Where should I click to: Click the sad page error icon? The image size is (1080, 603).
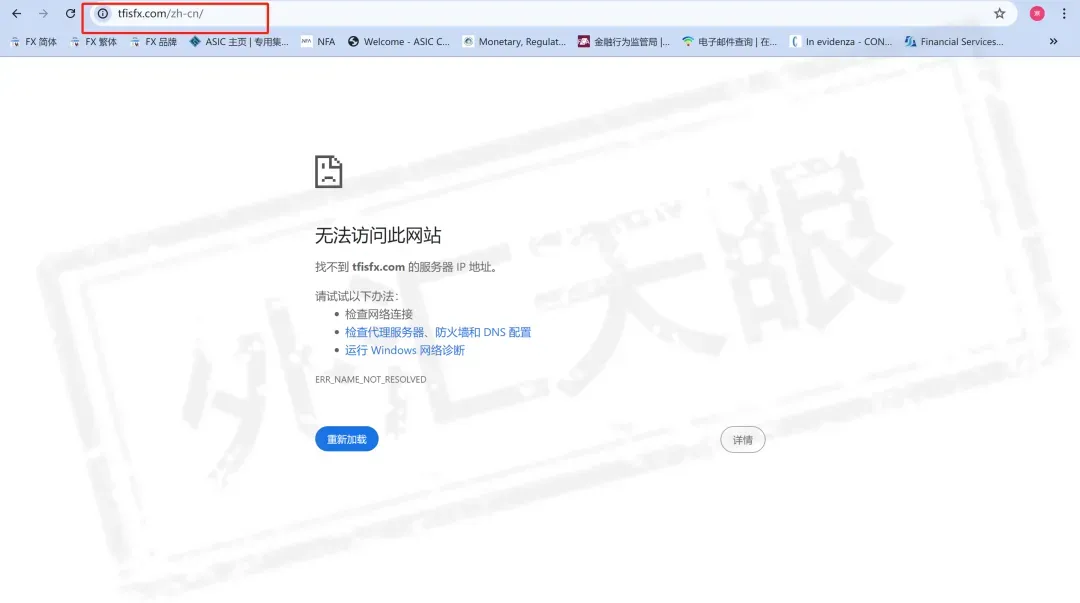pyautogui.click(x=329, y=172)
